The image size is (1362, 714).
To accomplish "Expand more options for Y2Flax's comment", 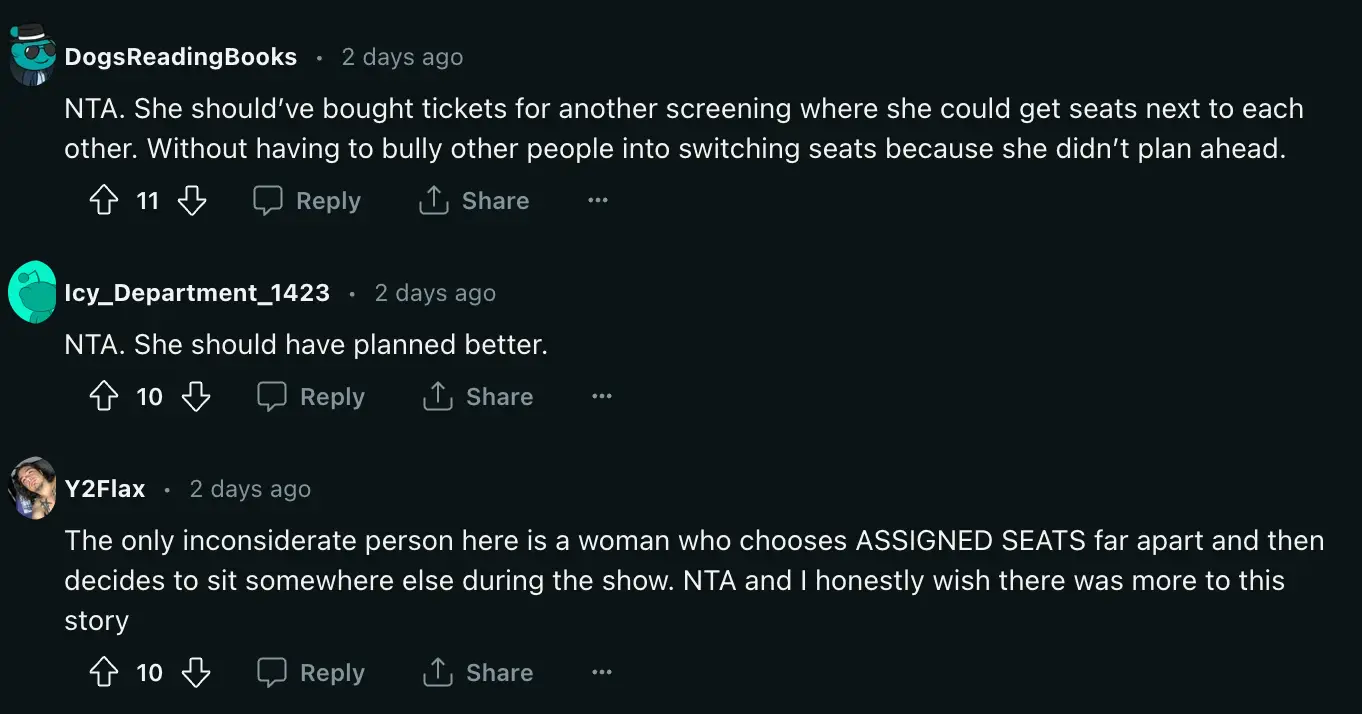I will coord(601,672).
